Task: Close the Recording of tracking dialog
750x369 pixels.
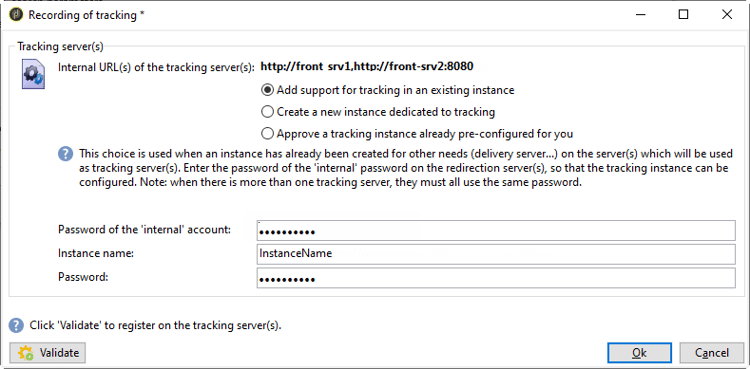Action: [x=727, y=14]
